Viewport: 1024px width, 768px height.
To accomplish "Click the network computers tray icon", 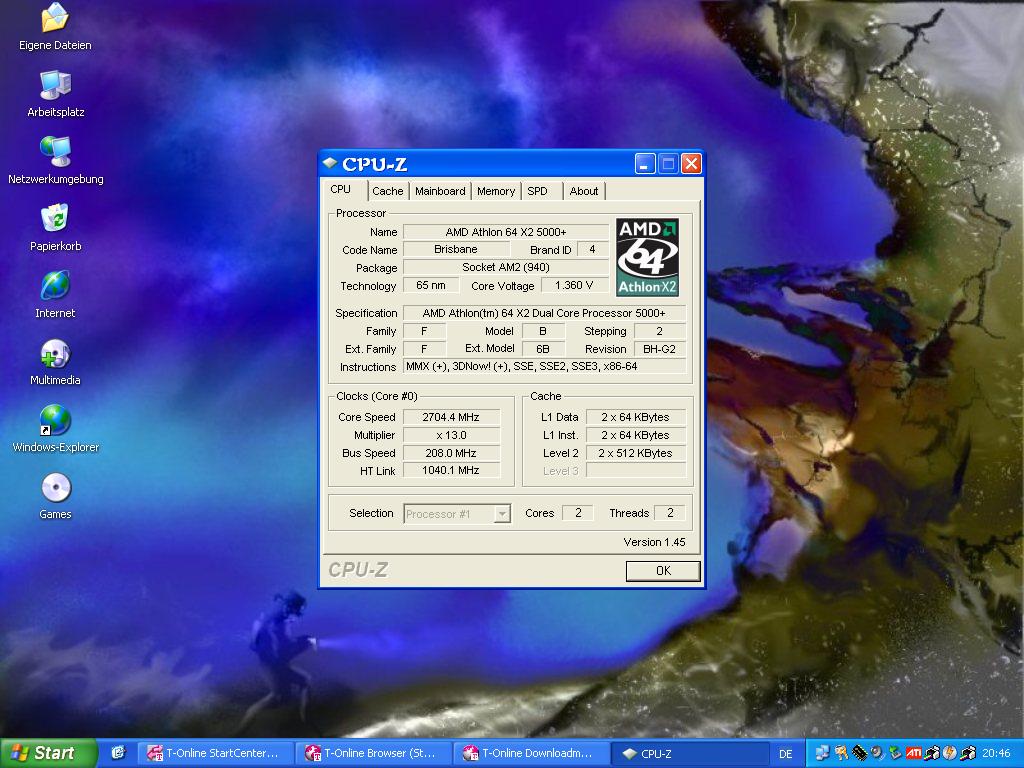I will coord(823,753).
